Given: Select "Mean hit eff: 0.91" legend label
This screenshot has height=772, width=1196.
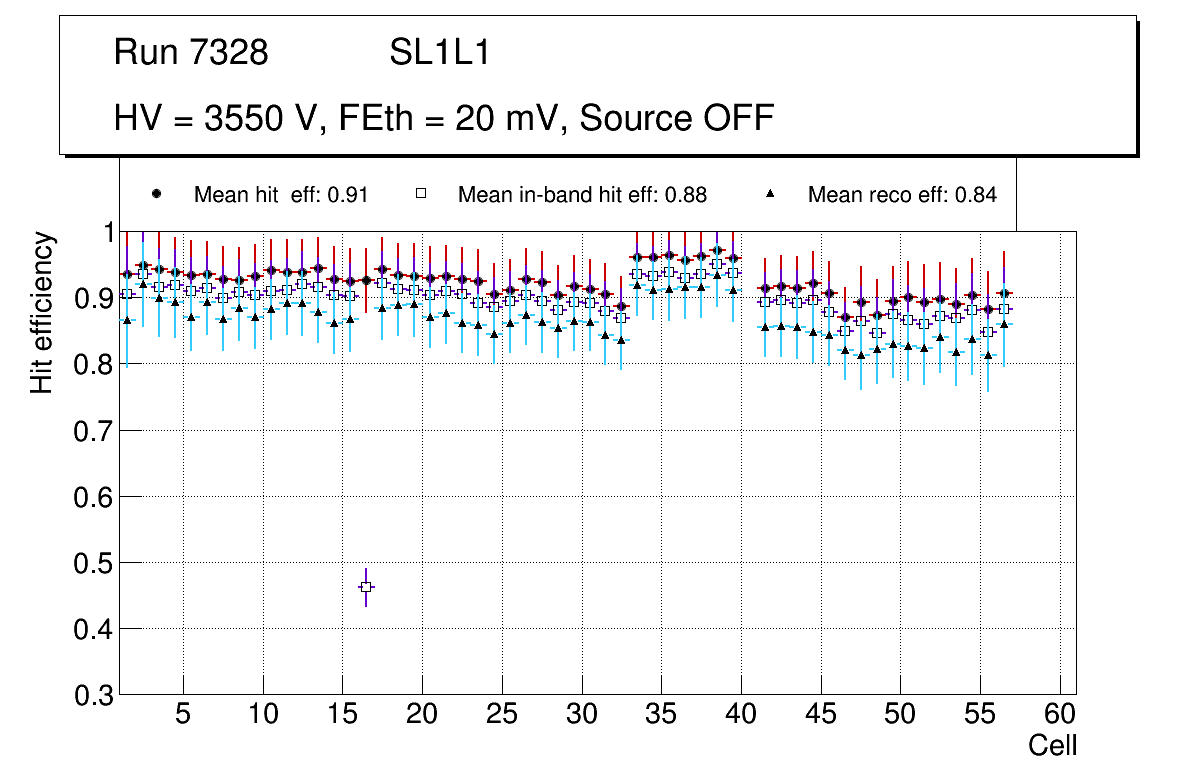Looking at the screenshot, I should (281, 195).
